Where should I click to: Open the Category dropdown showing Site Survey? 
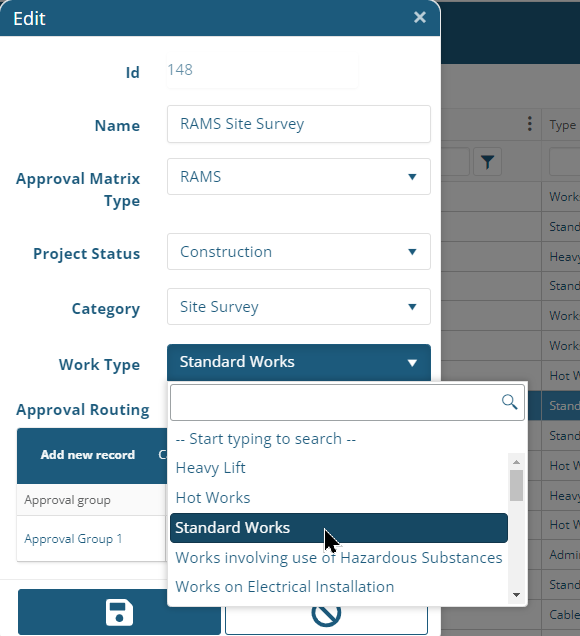299,307
